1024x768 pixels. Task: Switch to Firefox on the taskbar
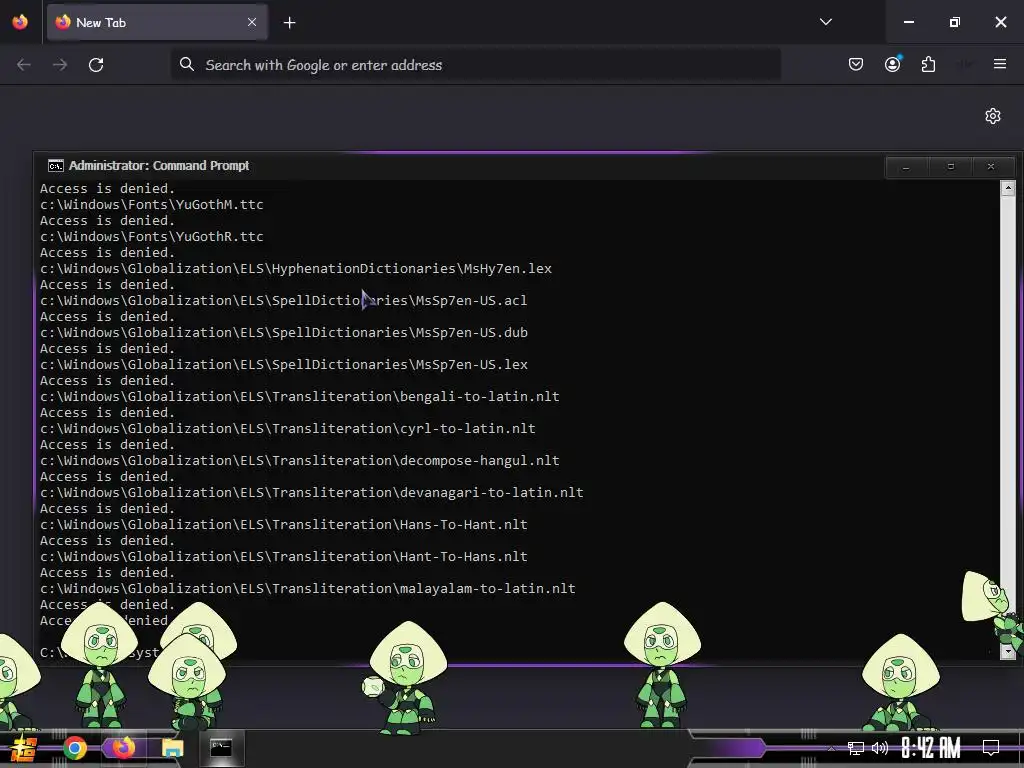123,748
